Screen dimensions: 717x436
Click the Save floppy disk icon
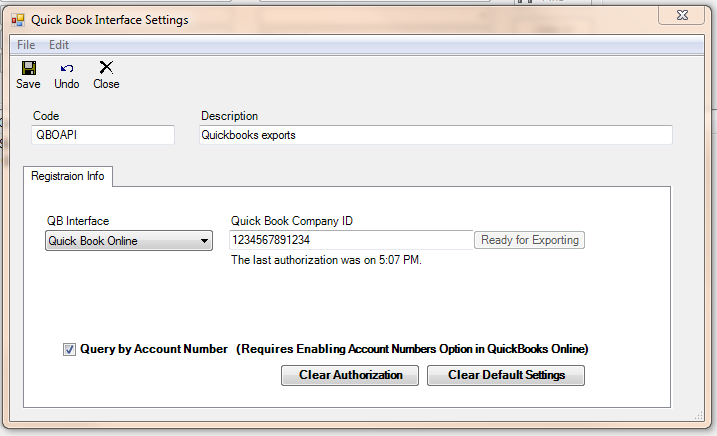(x=29, y=68)
